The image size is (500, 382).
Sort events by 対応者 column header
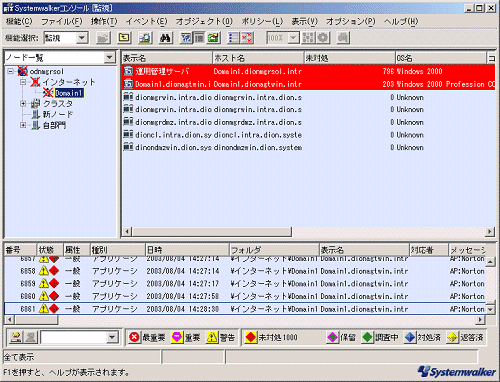429,250
